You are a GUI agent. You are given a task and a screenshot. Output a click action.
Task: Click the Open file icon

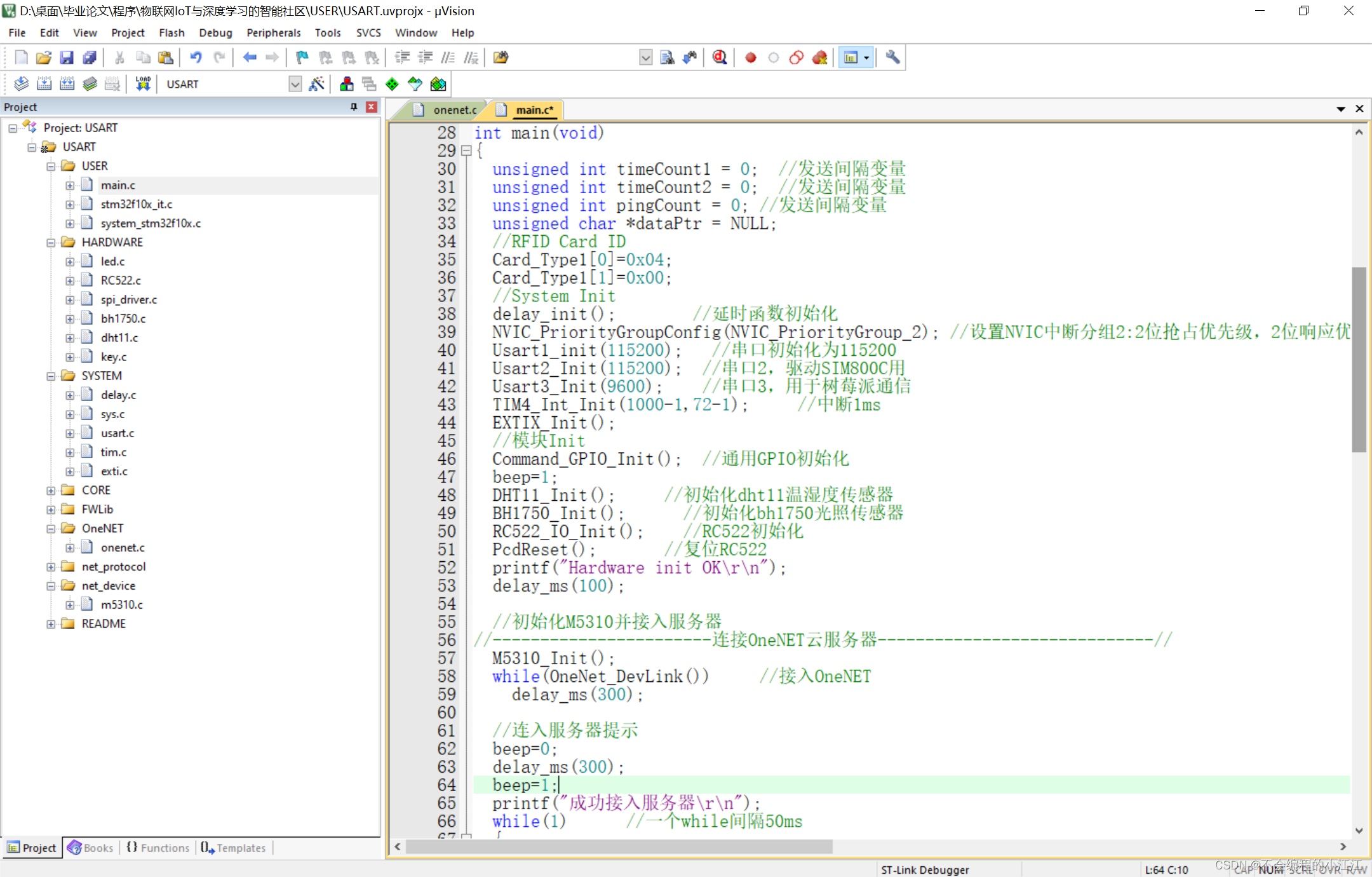pos(36,60)
